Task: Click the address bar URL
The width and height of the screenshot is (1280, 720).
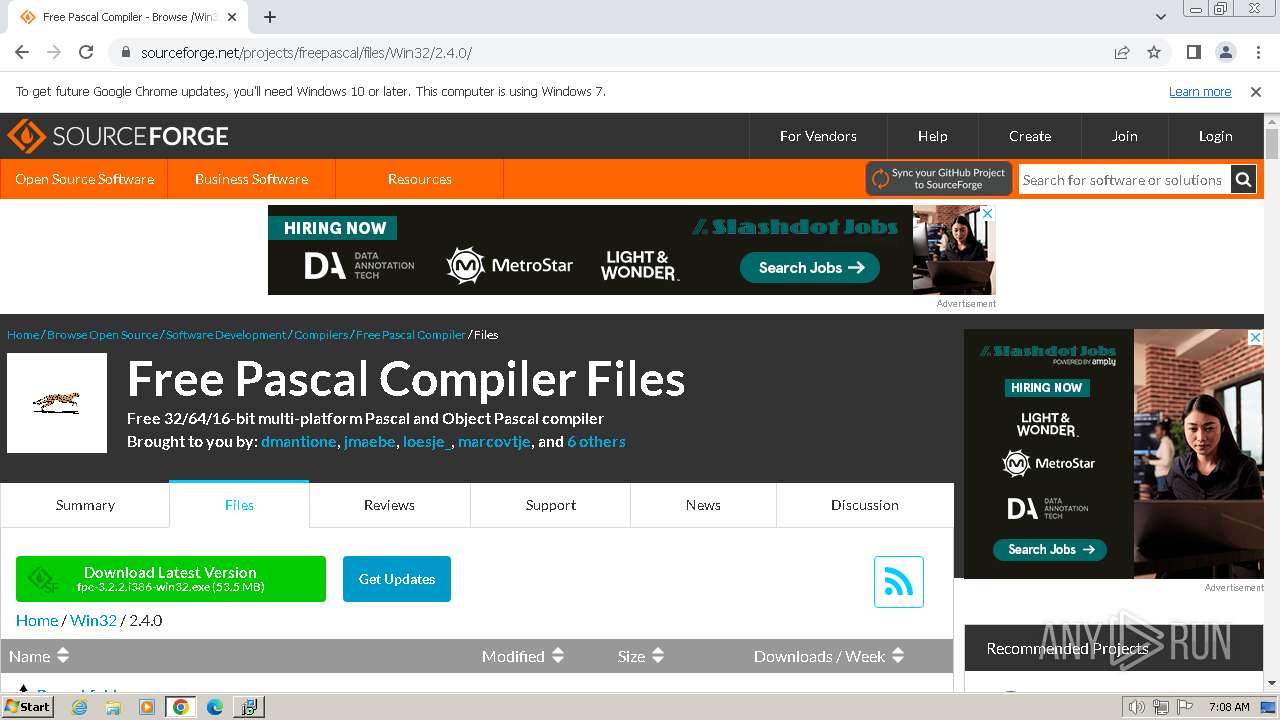Action: pyautogui.click(x=306, y=52)
